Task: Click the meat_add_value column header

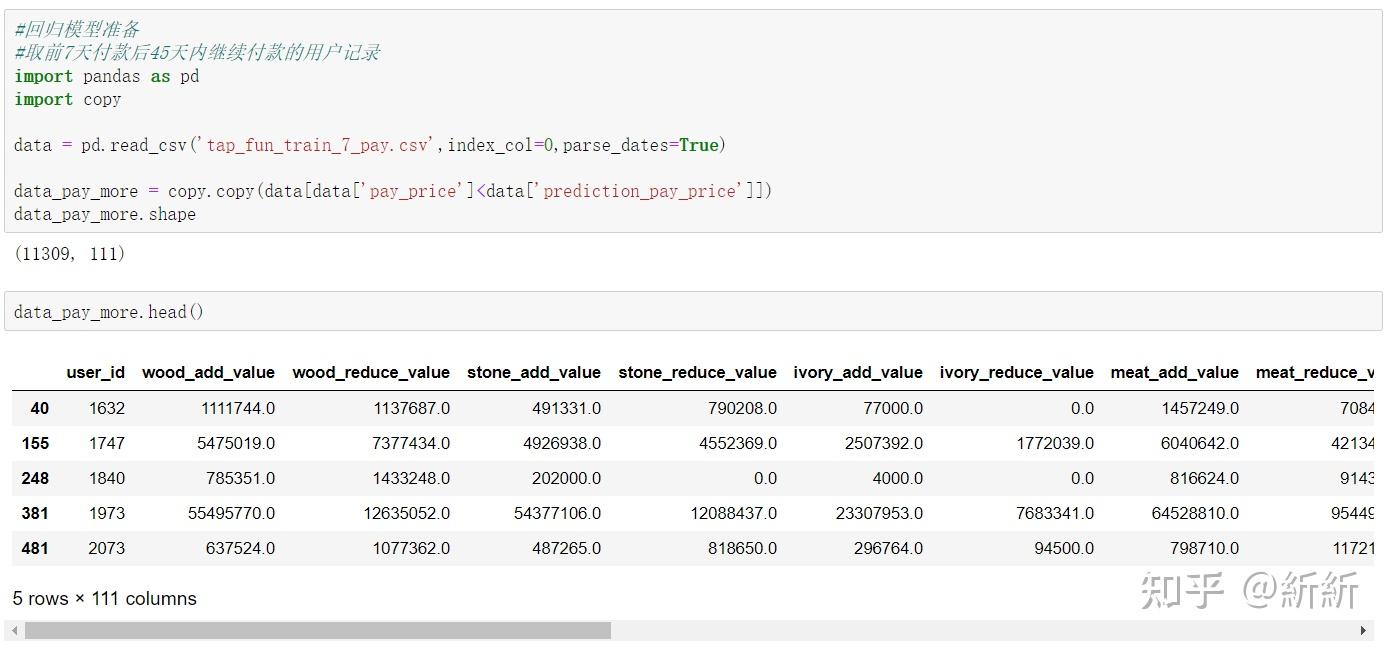Action: coord(1174,373)
